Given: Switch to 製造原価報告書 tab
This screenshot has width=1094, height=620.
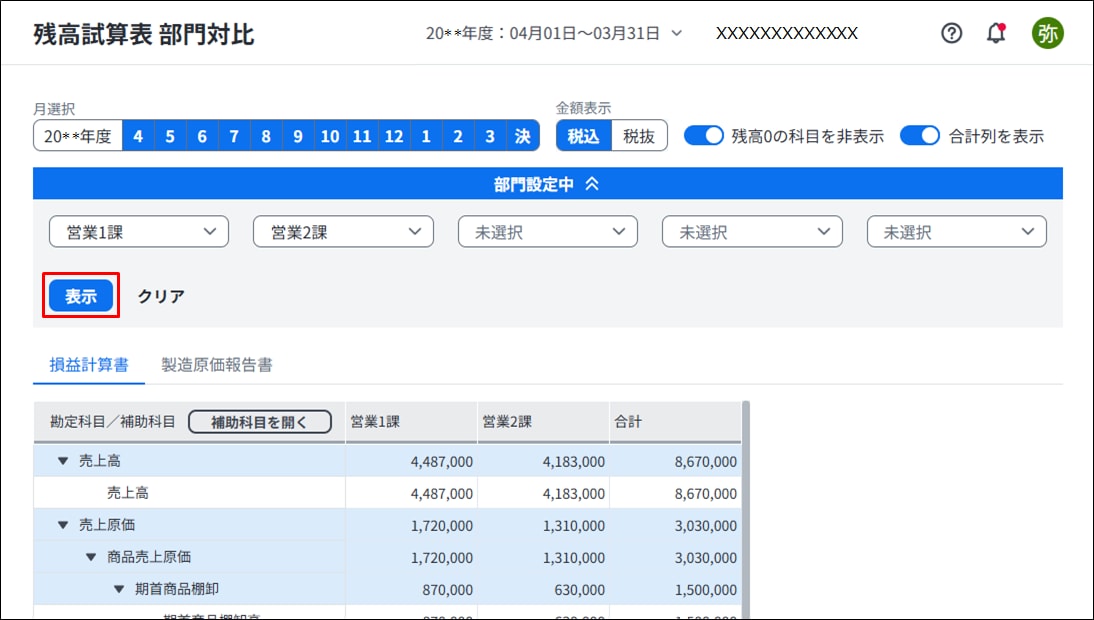Looking at the screenshot, I should [x=217, y=365].
